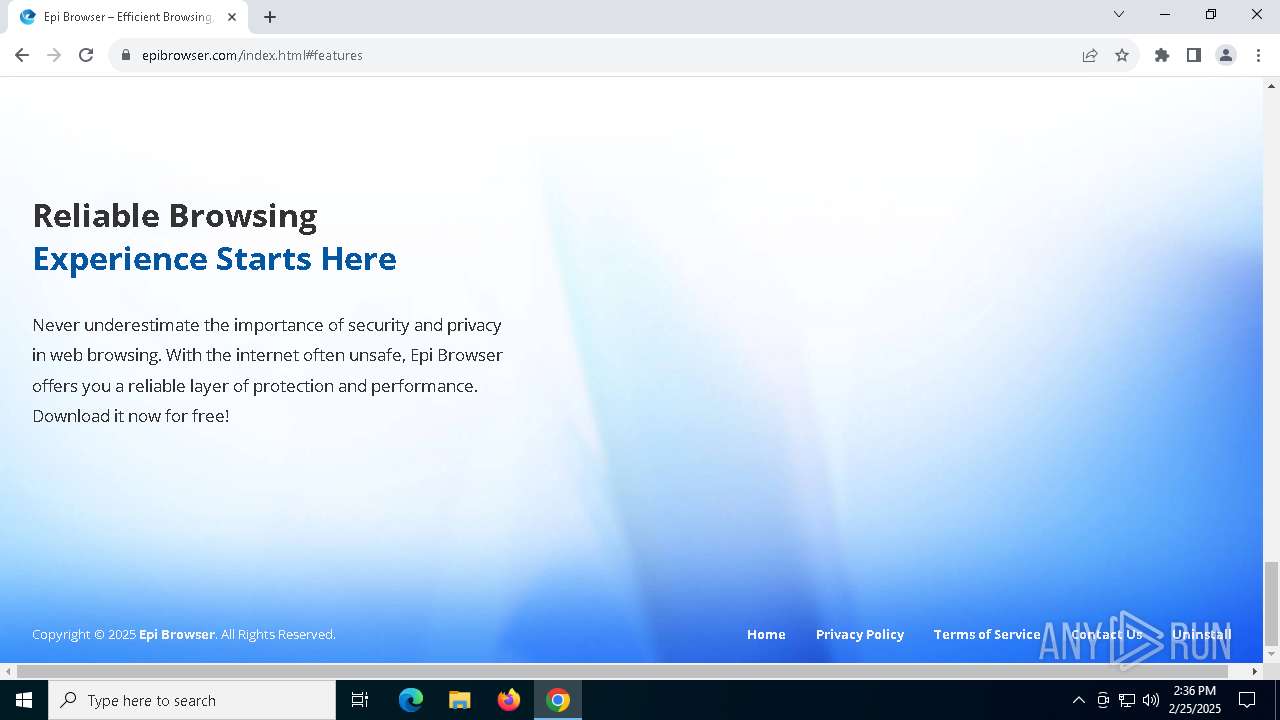This screenshot has height=720, width=1280.
Task: Open the Contact Us footer link
Action: click(1106, 634)
